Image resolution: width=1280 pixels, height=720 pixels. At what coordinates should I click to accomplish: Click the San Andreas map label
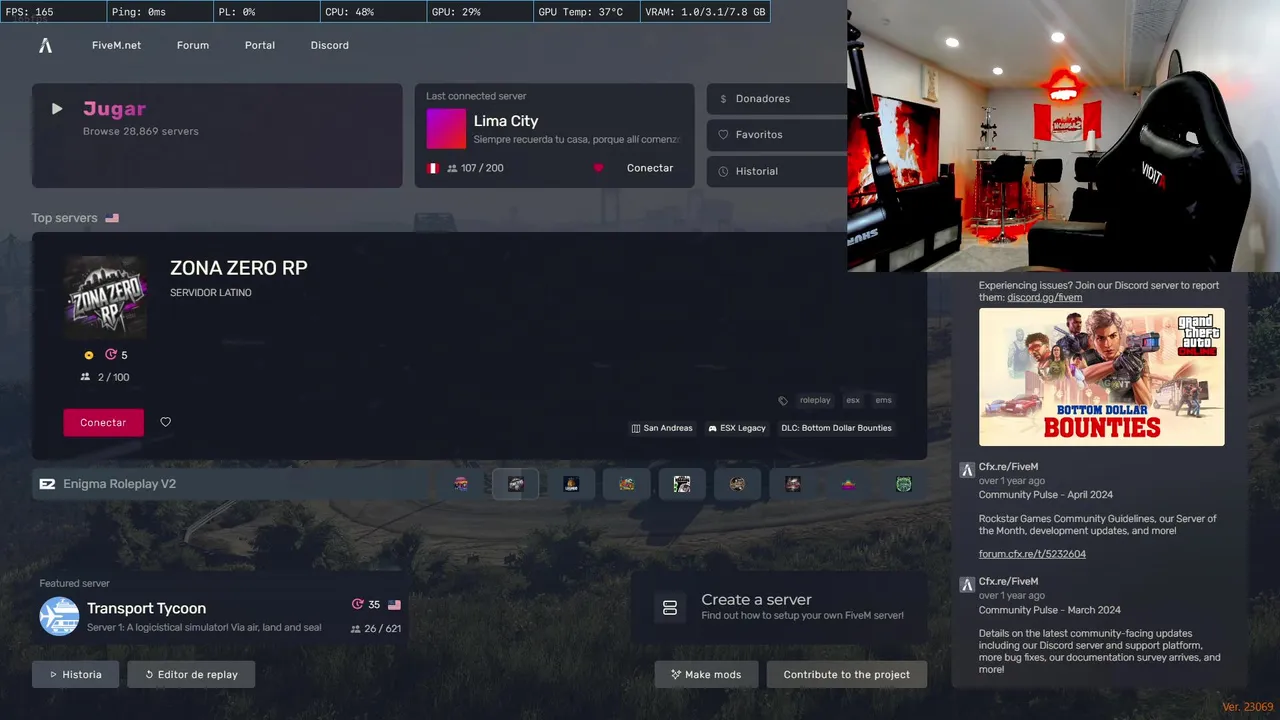tap(662, 428)
